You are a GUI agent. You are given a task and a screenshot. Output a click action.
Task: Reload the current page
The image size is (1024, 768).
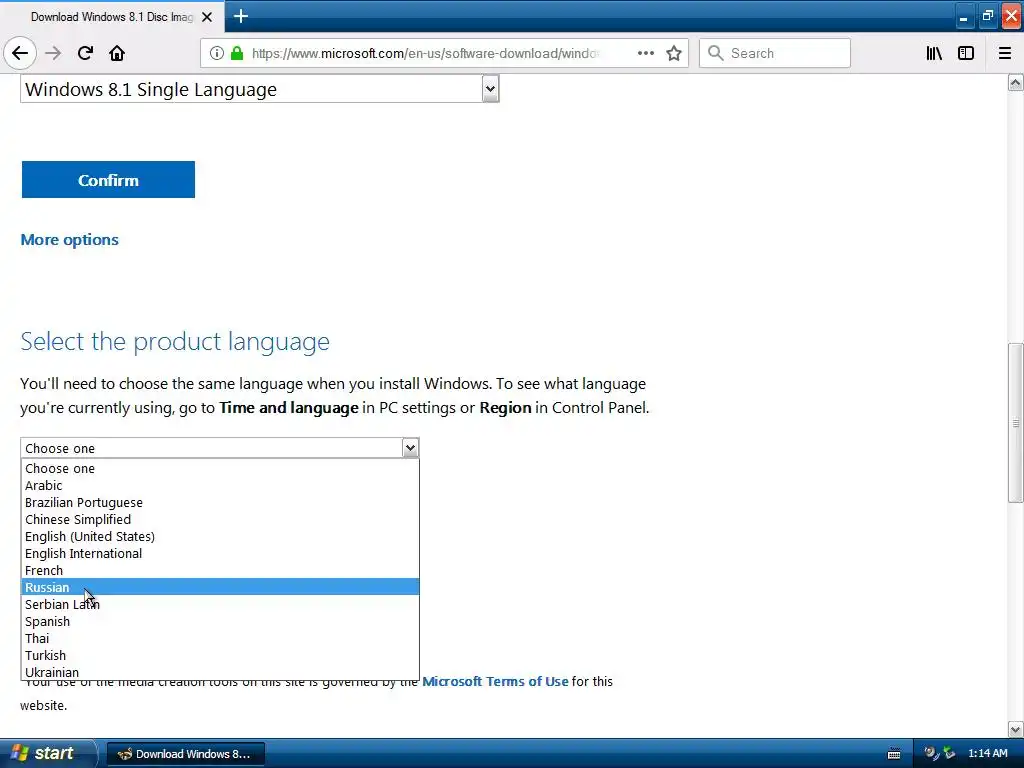click(85, 54)
